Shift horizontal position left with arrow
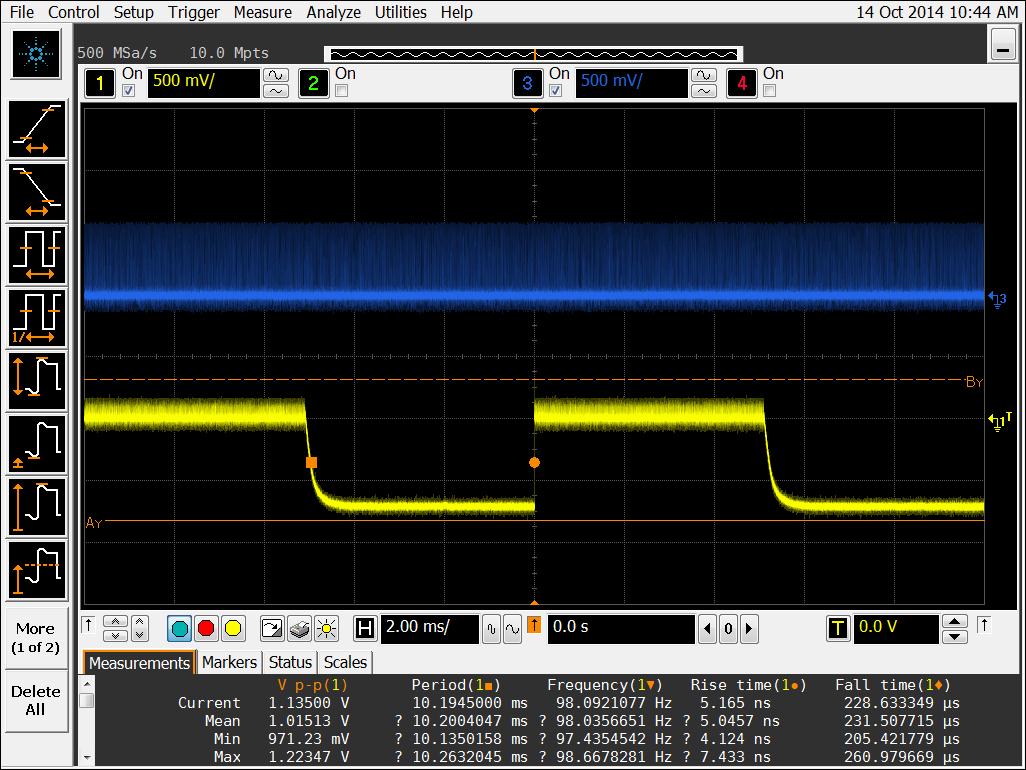 pyautogui.click(x=708, y=629)
